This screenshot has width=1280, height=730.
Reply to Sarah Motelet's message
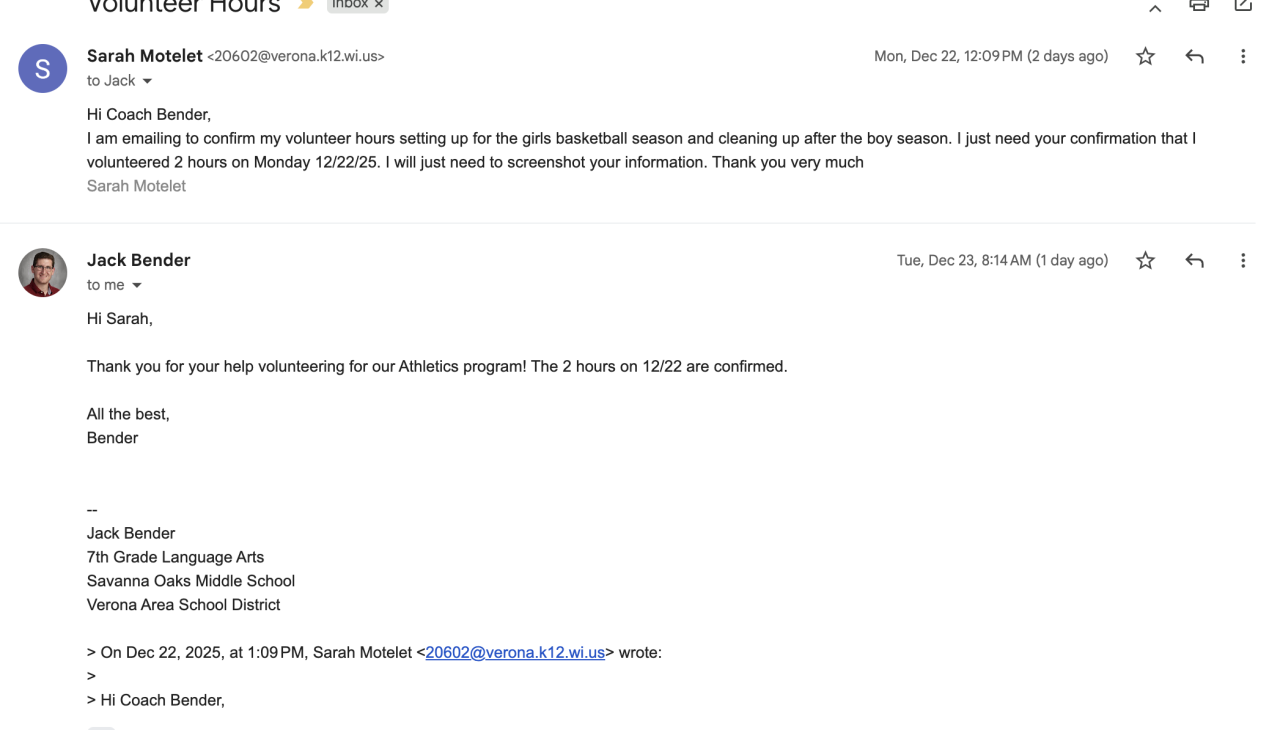pos(1194,57)
